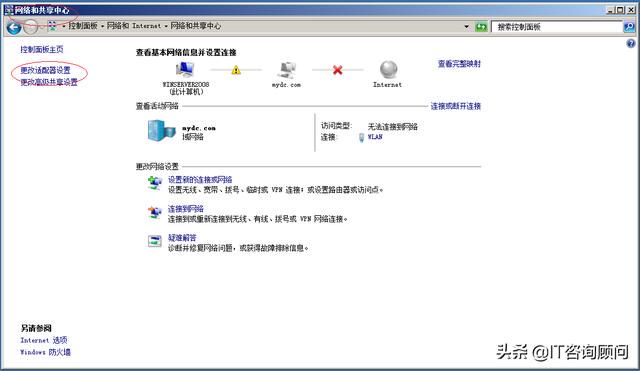This screenshot has height=371, width=640.
Task: Expand the arrow before 网络和 Internet breadcrumb
Action: 102,26
